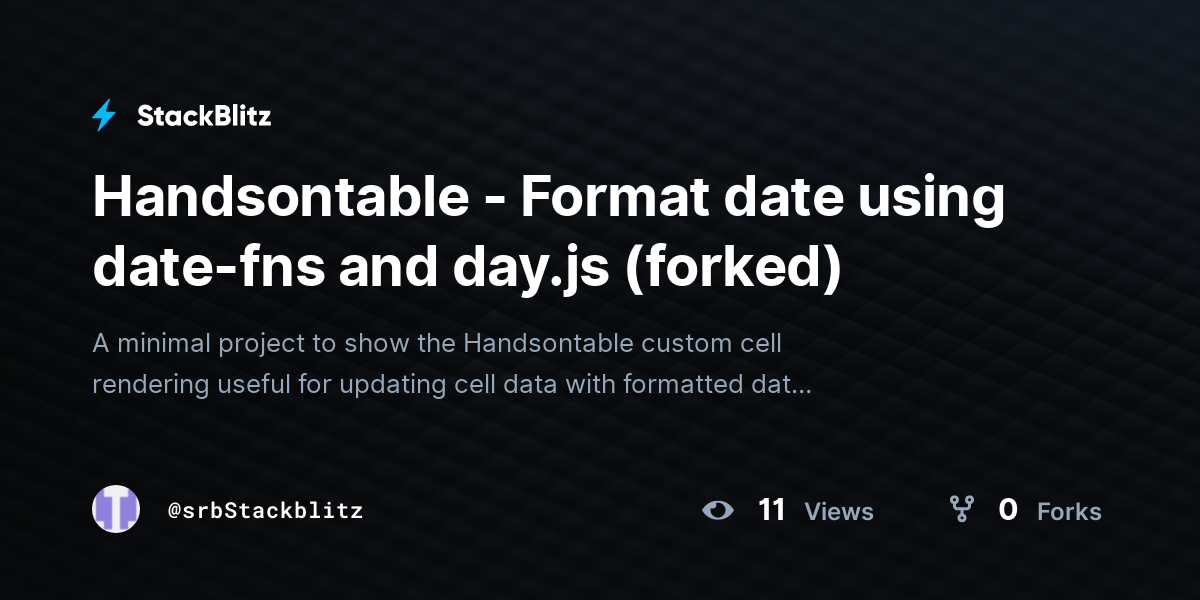Click the Views label
The height and width of the screenshot is (600, 1200).
pos(839,512)
